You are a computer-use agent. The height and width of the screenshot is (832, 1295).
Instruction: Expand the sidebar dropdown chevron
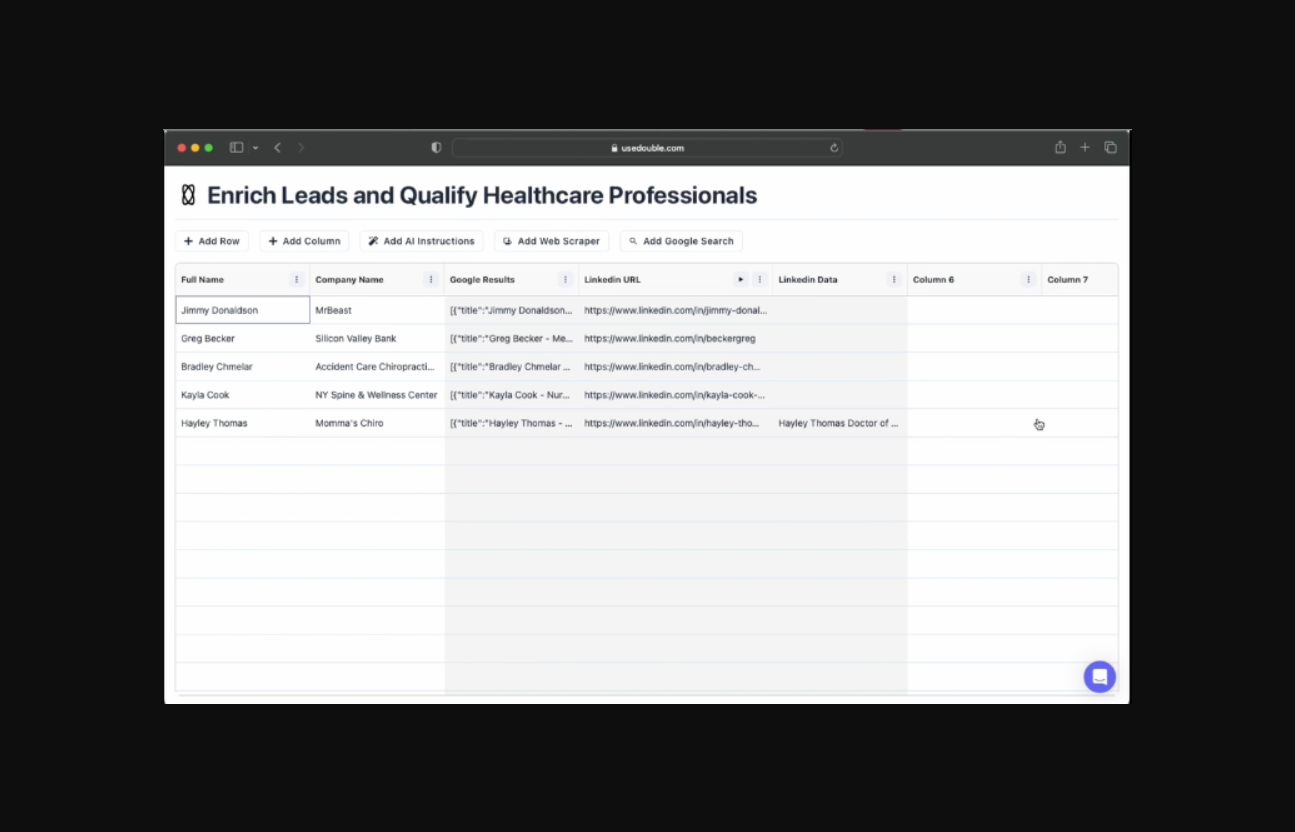point(255,148)
